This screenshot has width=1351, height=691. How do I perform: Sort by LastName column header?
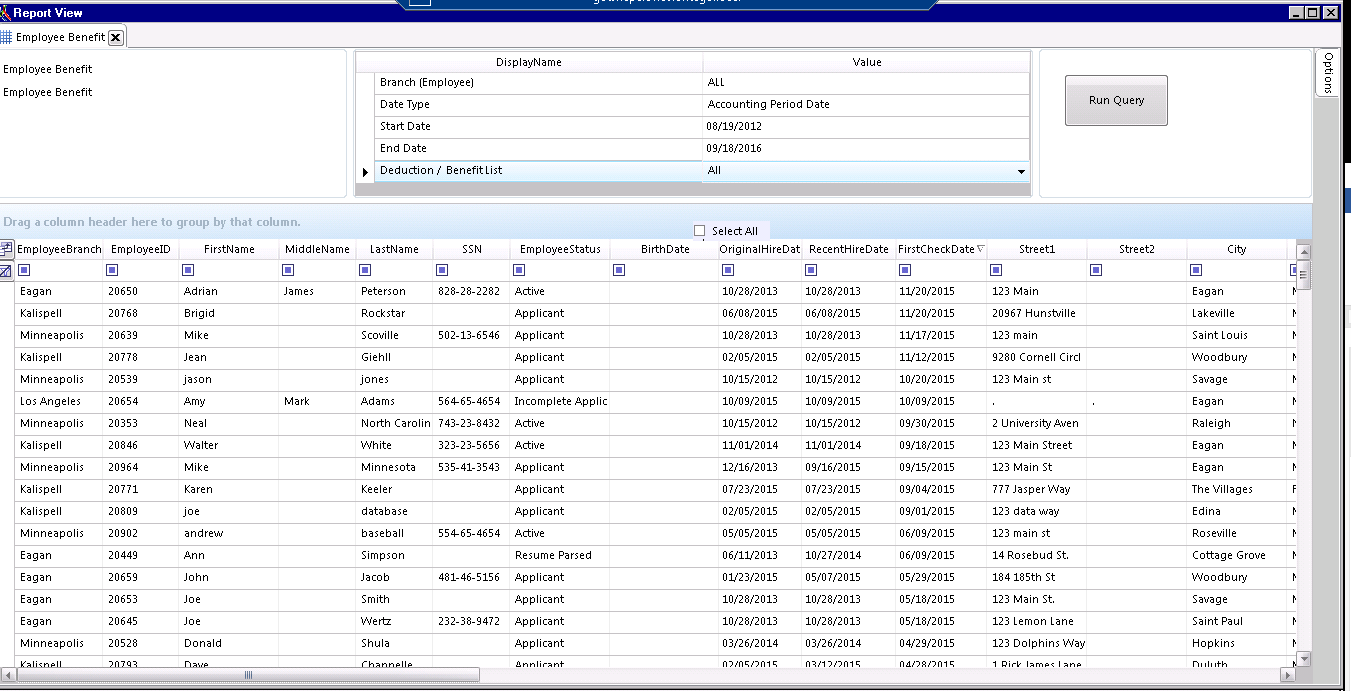coord(394,249)
